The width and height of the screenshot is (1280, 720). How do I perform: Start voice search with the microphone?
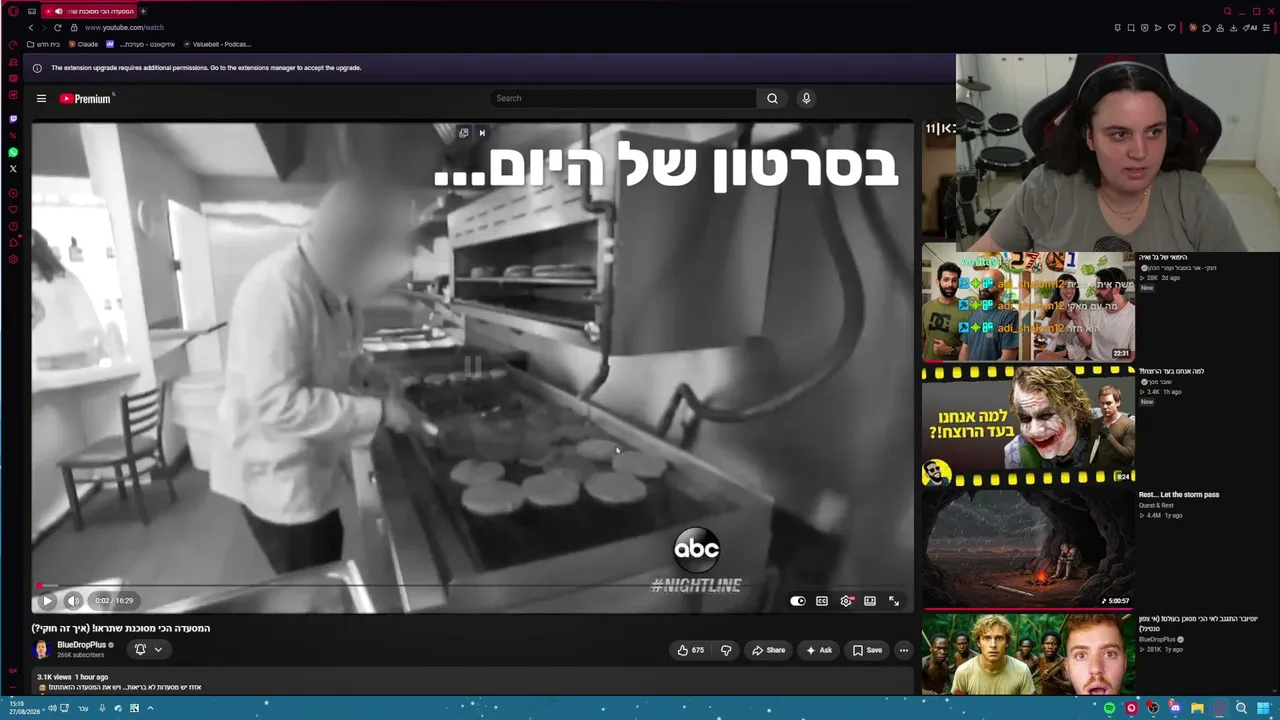pyautogui.click(x=806, y=98)
